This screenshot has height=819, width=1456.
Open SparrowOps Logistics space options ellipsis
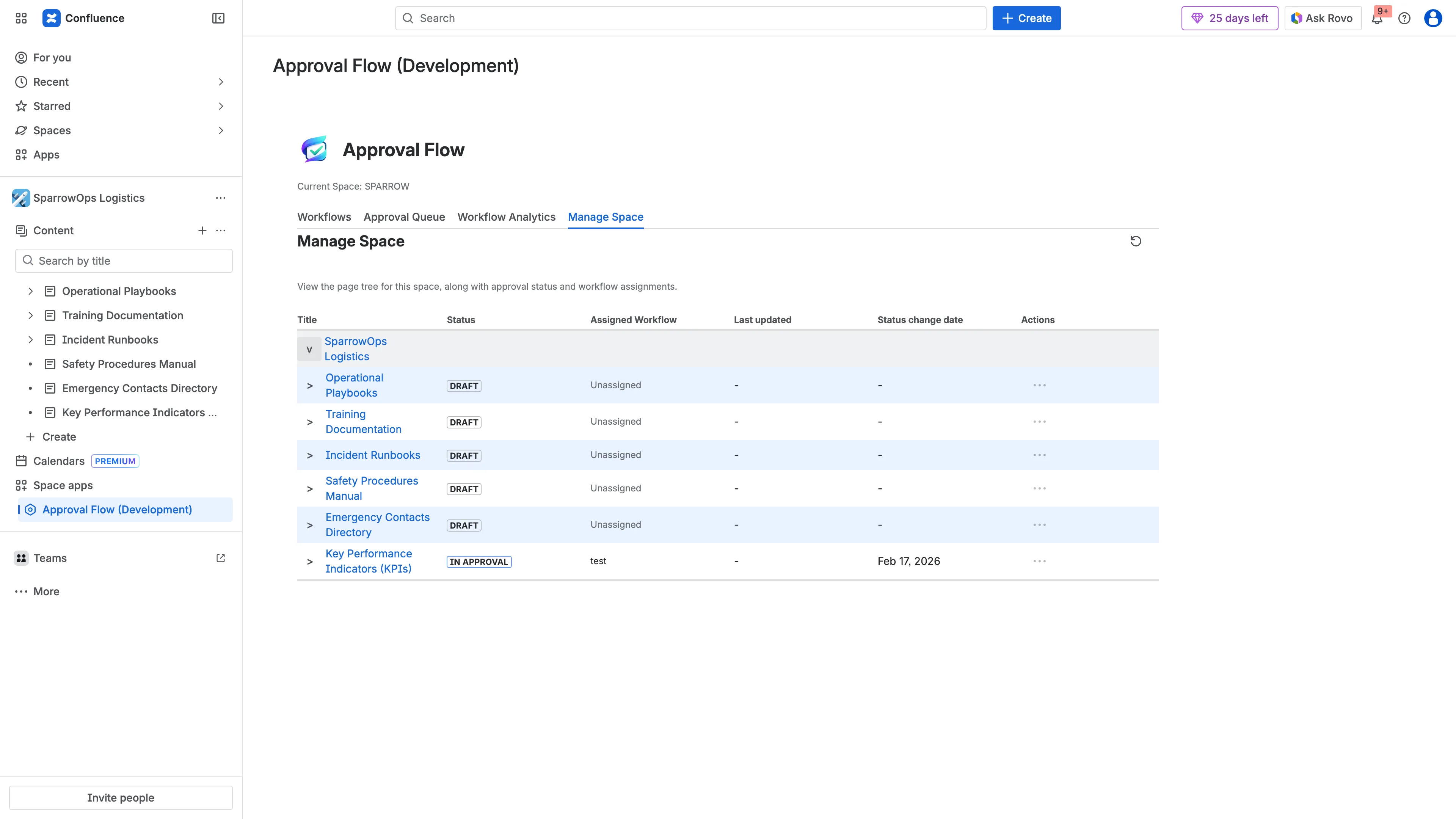(x=220, y=198)
